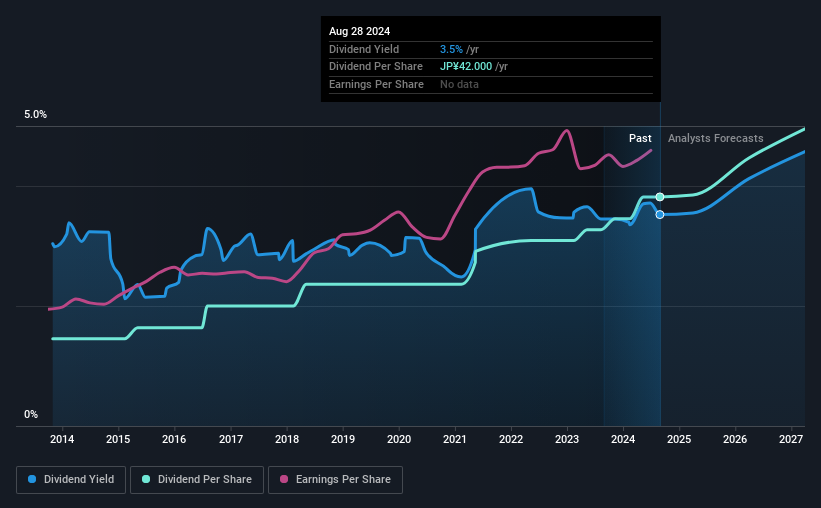Toggle the Dividend Yield legend series

[71, 480]
